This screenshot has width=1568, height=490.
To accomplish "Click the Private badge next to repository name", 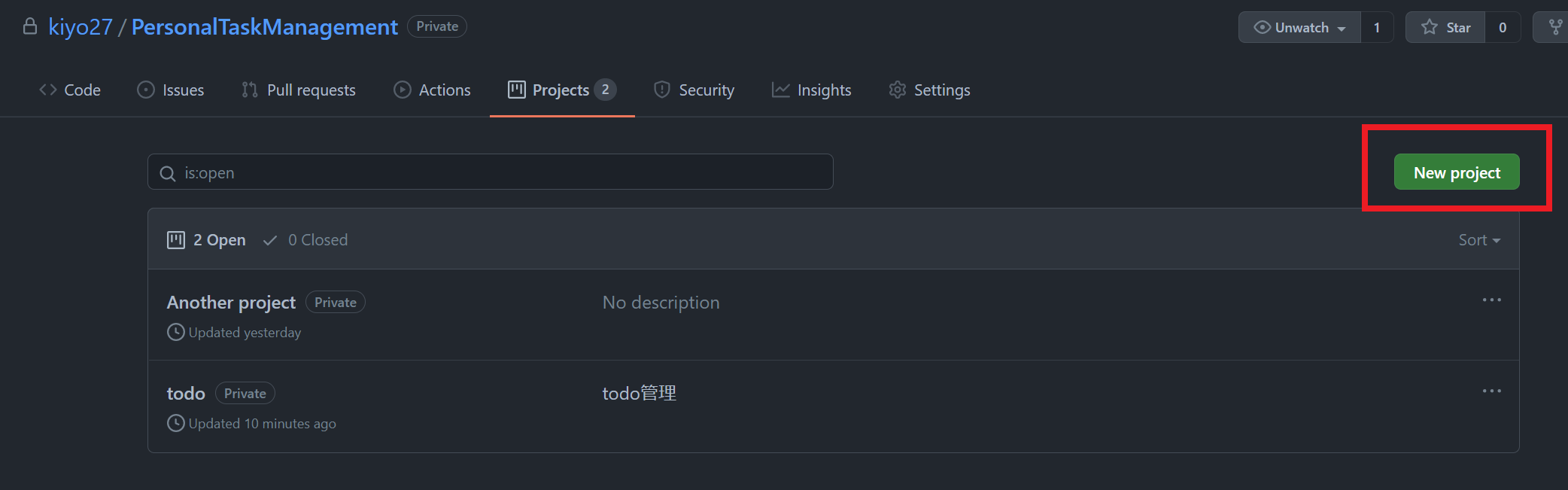I will (437, 26).
